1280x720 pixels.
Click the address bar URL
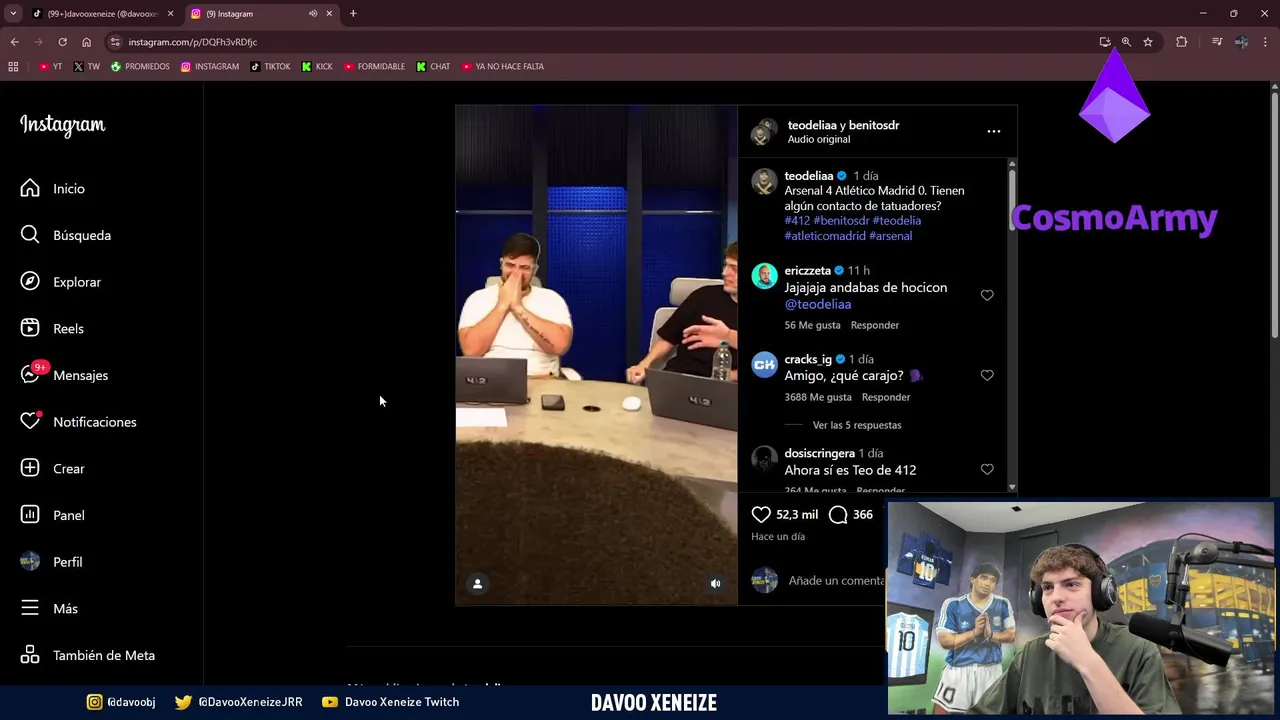tap(193, 42)
